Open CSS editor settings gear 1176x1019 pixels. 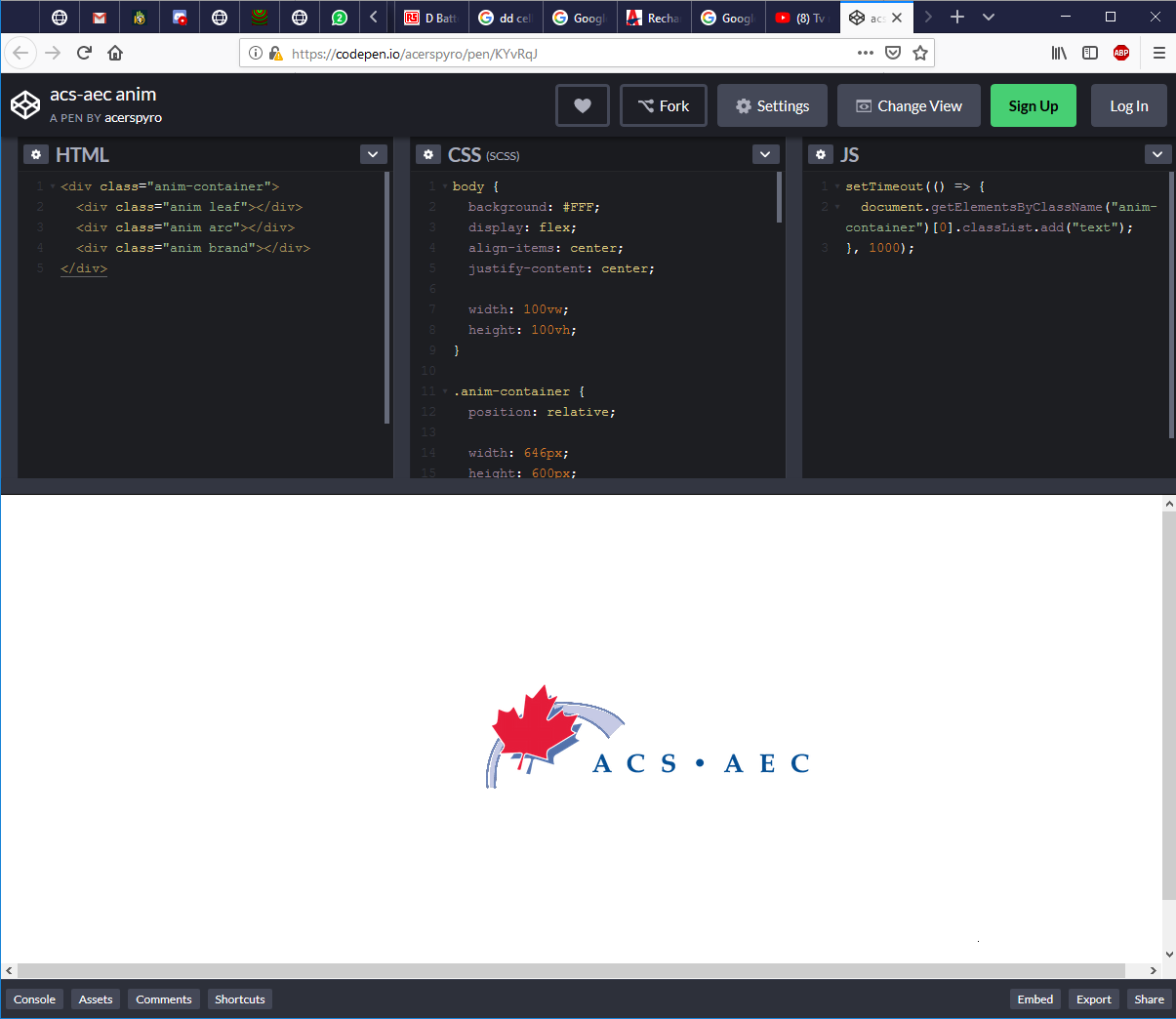(x=428, y=154)
